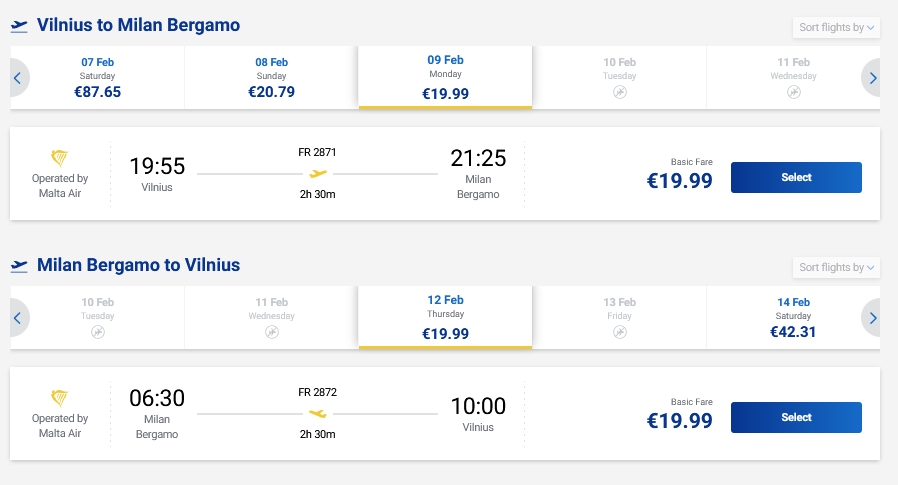Show earlier outbound dates with left arrow
This screenshot has width=898, height=485.
tap(18, 77)
